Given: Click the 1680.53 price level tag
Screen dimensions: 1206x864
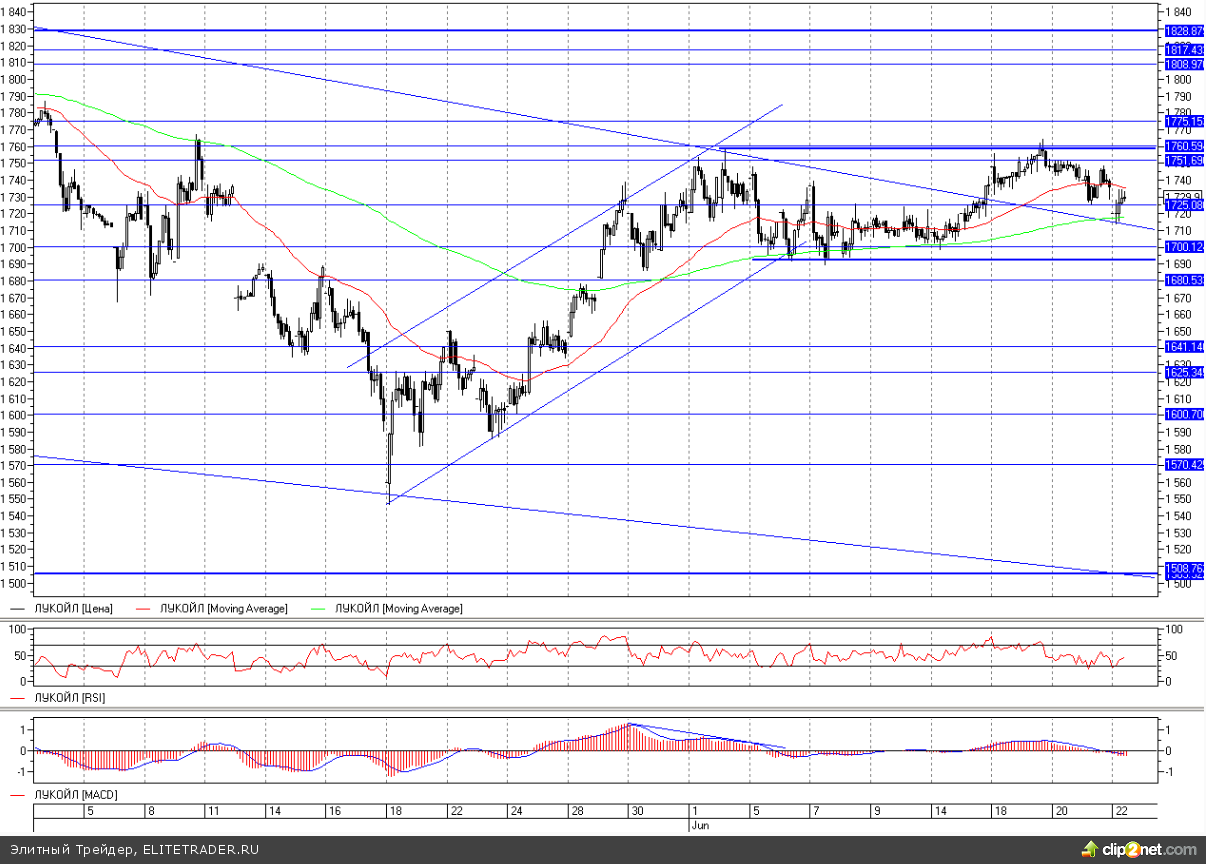Looking at the screenshot, I should [x=1183, y=280].
